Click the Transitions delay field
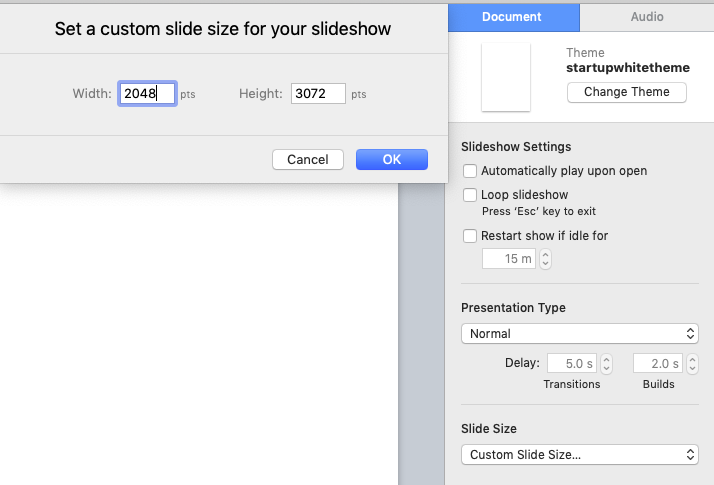Viewport: 714px width, 485px height. click(571, 364)
